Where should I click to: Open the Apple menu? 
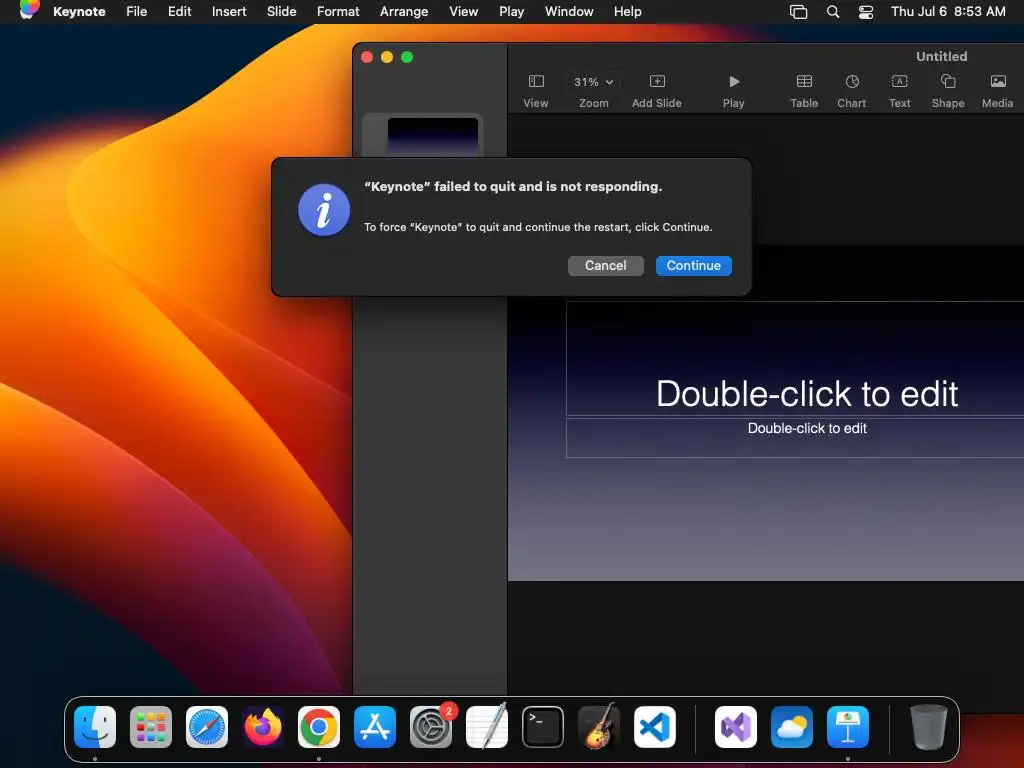29,10
